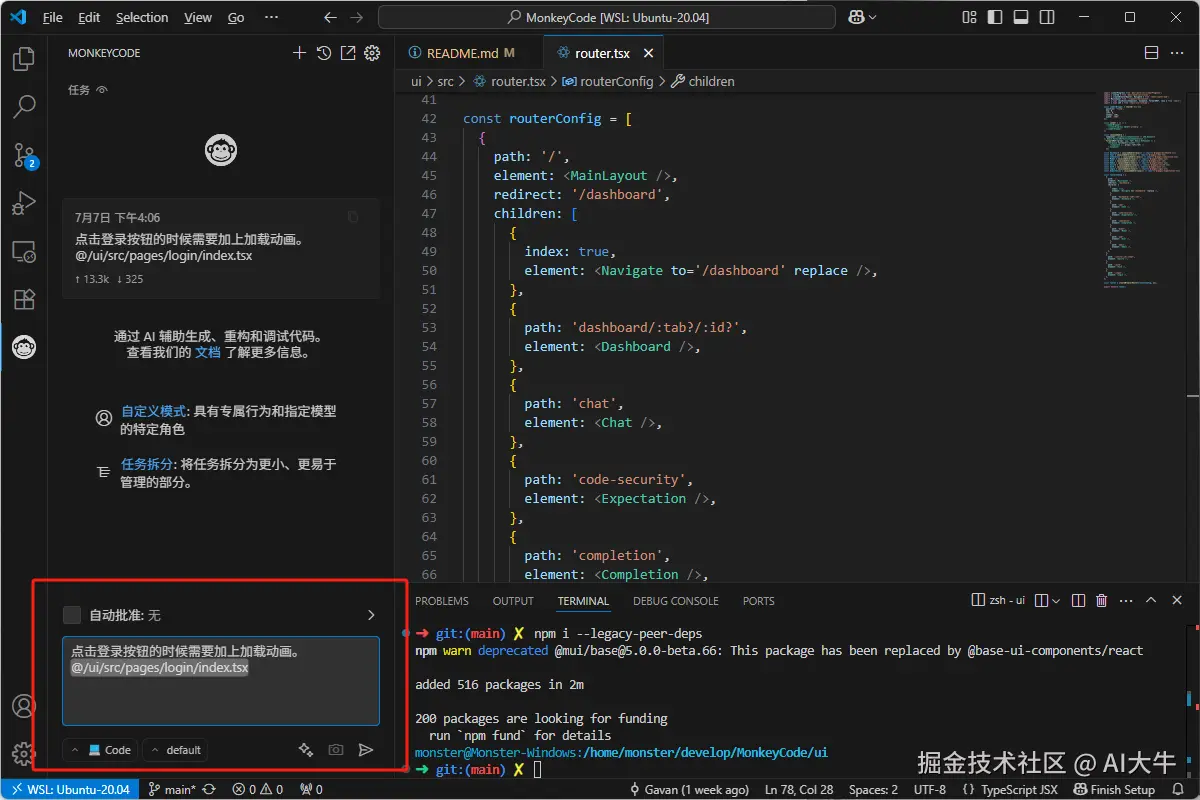Open the Code mode dropdown
1200x800 pixels.
pyautogui.click(x=100, y=750)
